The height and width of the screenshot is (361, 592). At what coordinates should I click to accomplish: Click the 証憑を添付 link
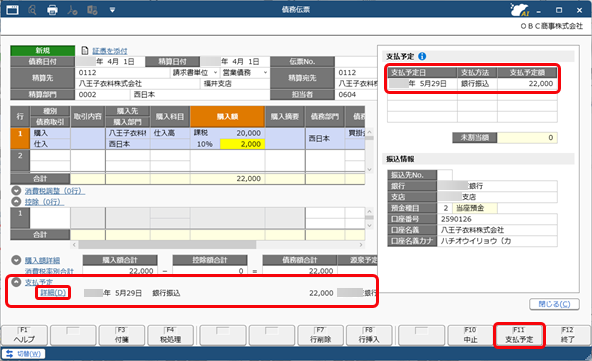click(110, 51)
